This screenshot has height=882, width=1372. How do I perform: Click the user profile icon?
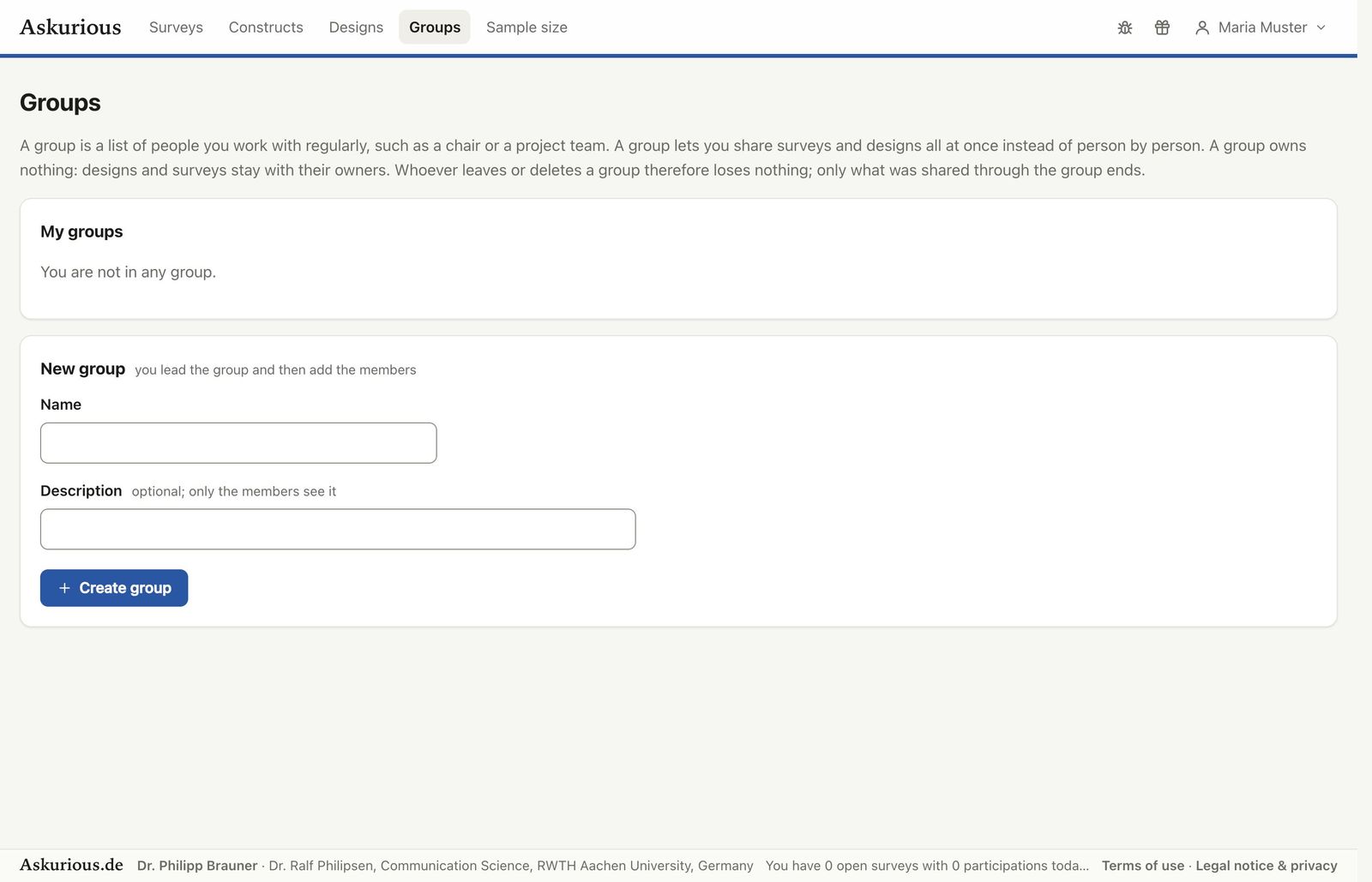click(x=1202, y=27)
